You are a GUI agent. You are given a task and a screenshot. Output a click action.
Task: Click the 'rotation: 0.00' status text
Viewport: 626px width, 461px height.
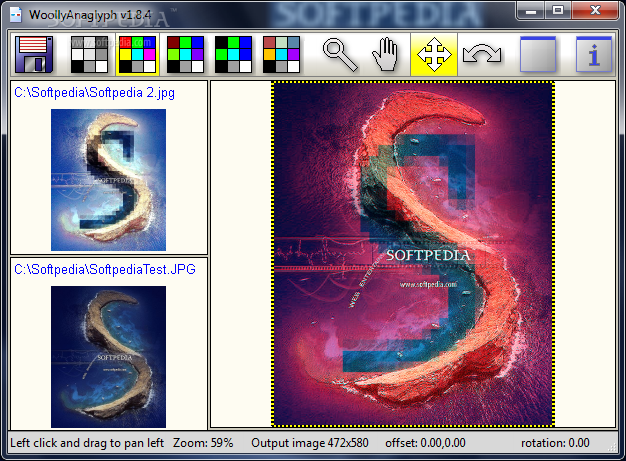click(555, 443)
